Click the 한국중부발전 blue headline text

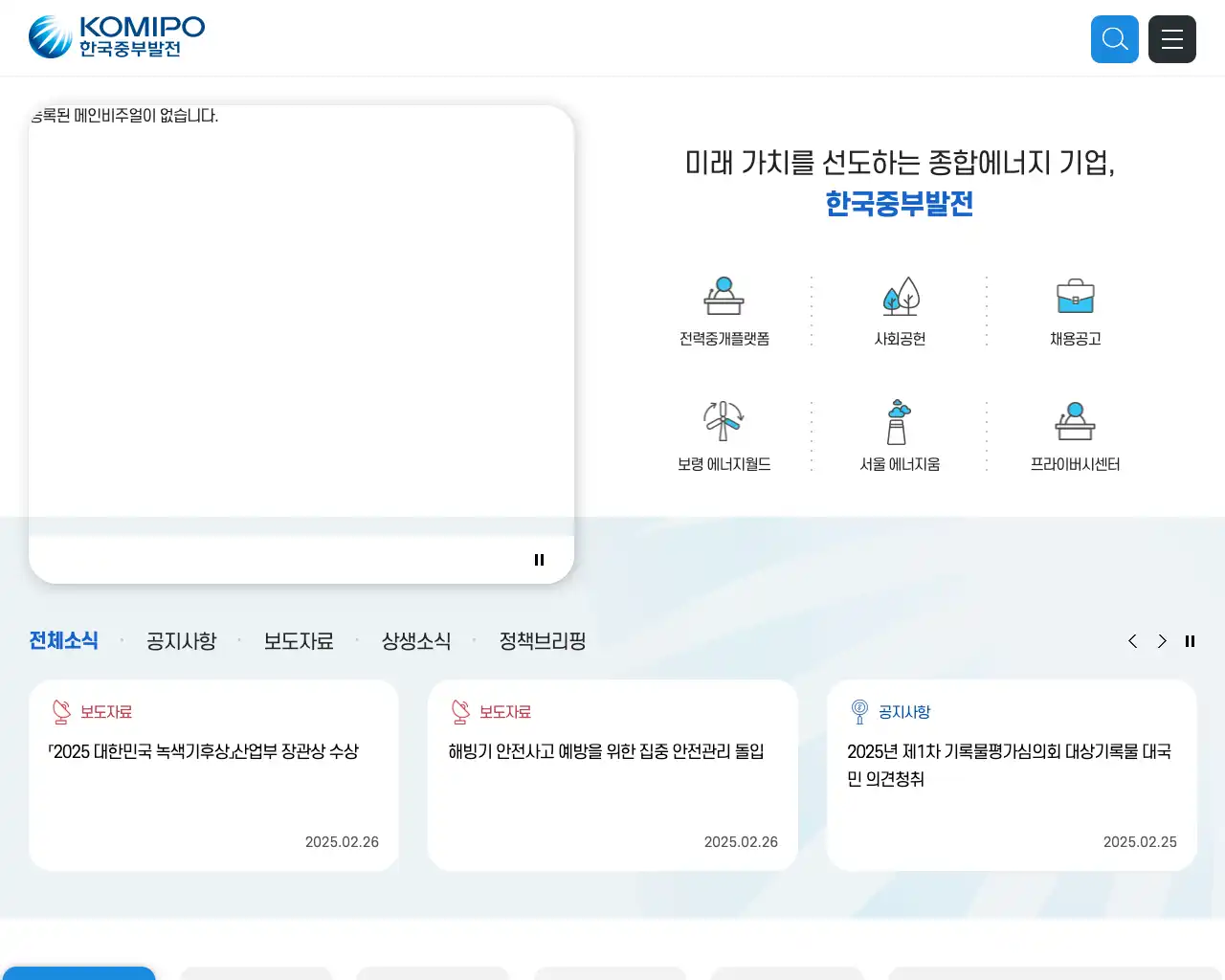click(900, 204)
